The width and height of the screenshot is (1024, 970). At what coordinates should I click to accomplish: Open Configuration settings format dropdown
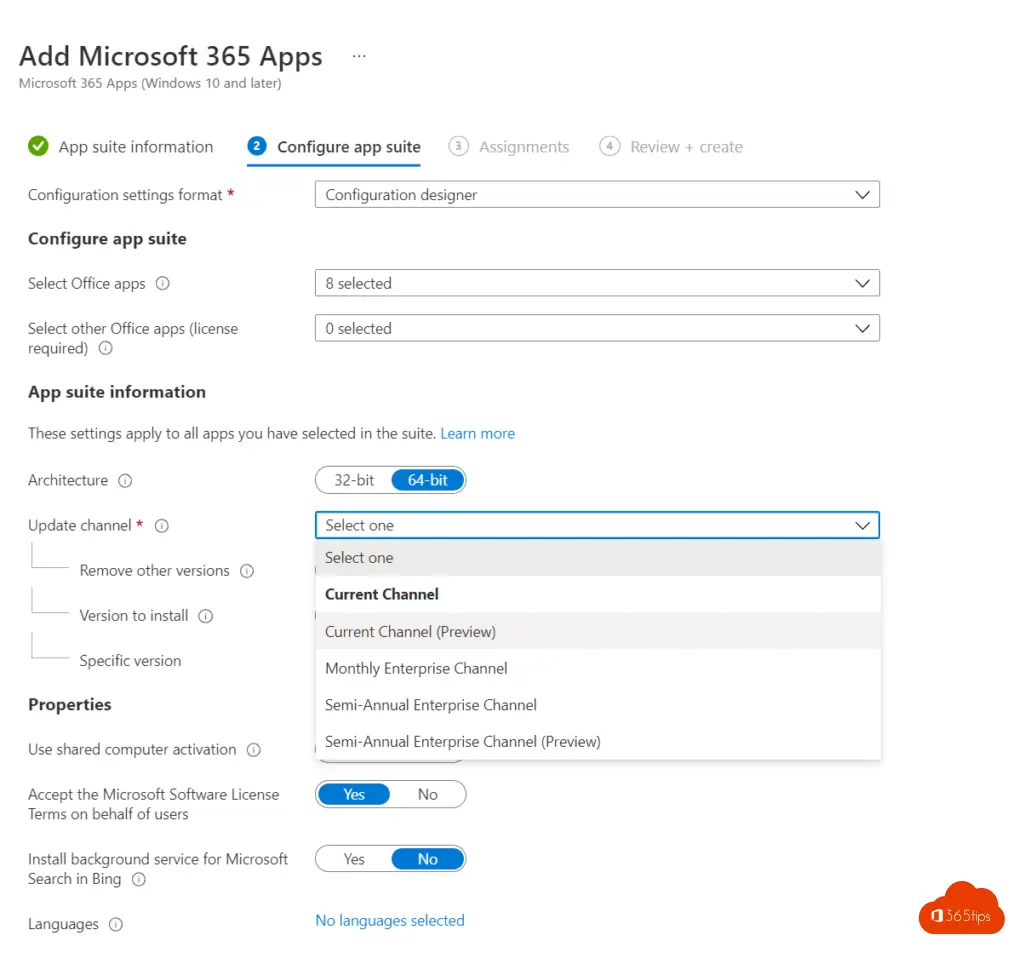tap(597, 195)
